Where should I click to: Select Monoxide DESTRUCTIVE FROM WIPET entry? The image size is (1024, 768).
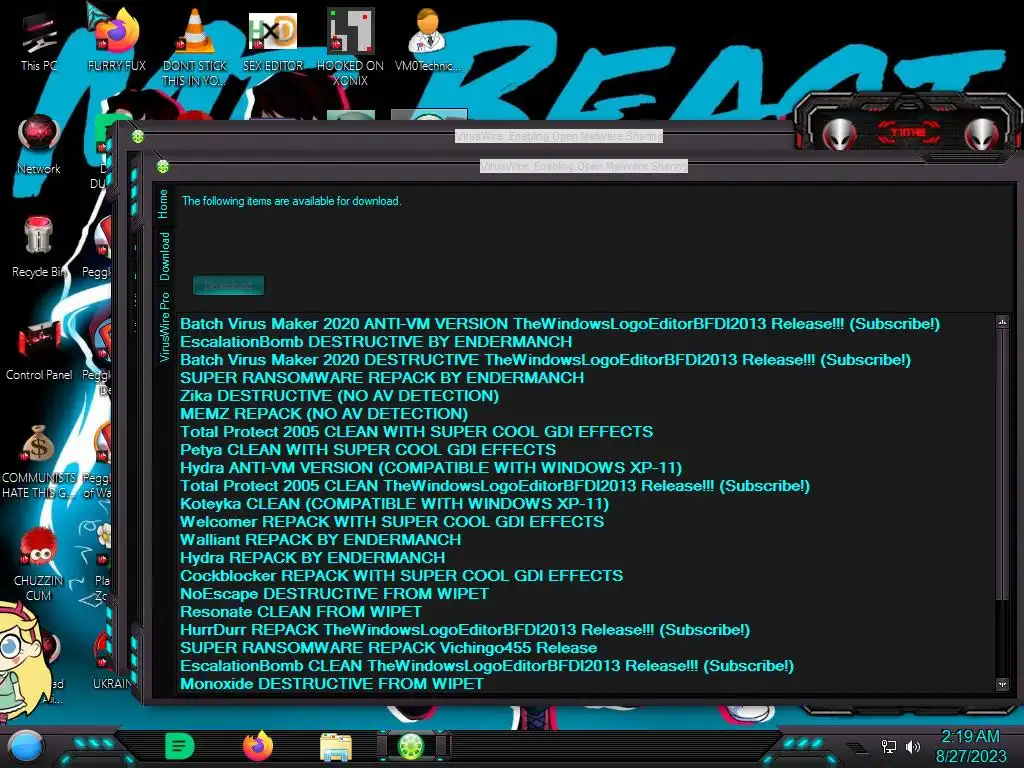pos(332,684)
